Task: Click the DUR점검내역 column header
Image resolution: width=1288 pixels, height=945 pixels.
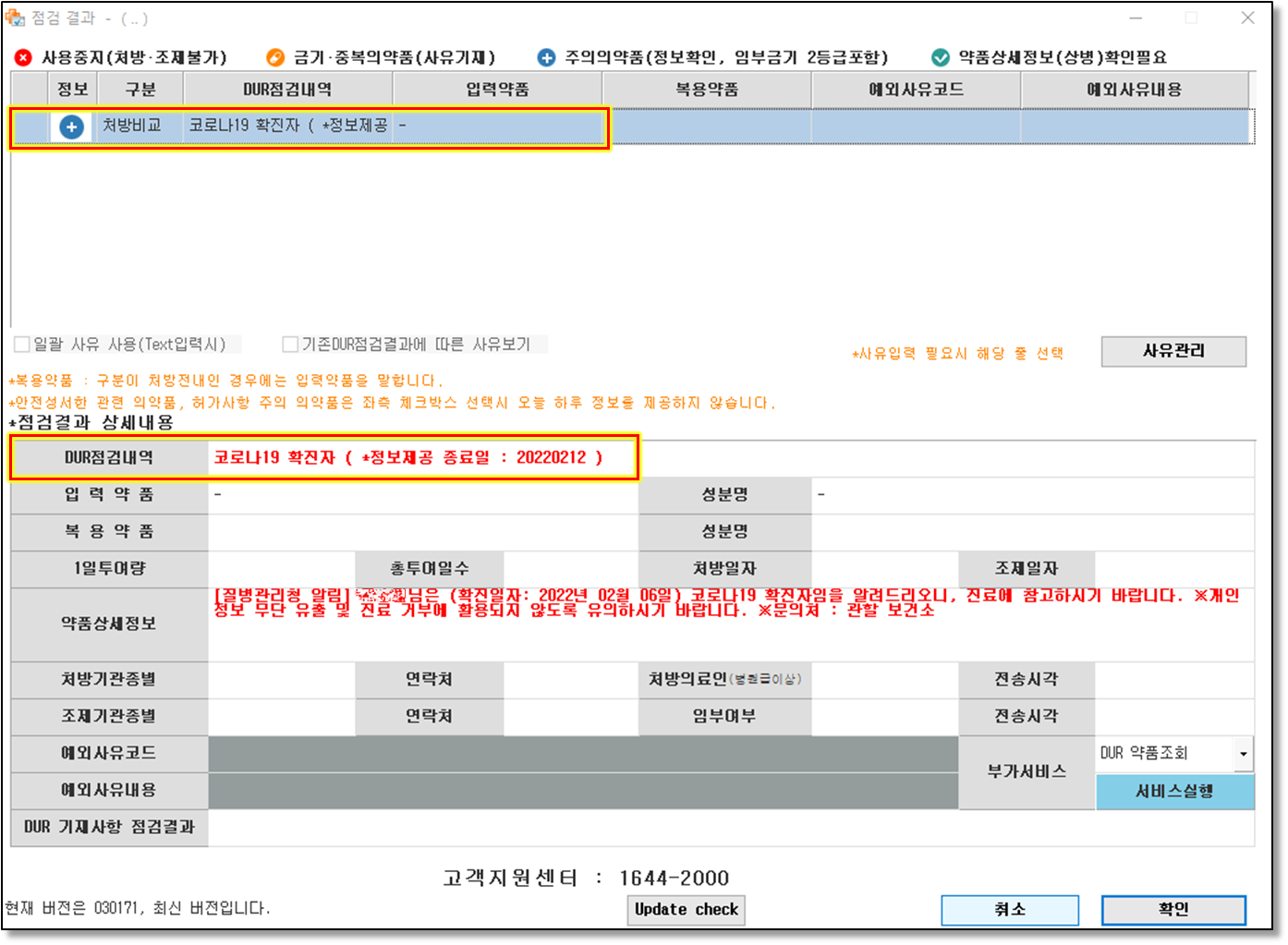Action: click(287, 90)
